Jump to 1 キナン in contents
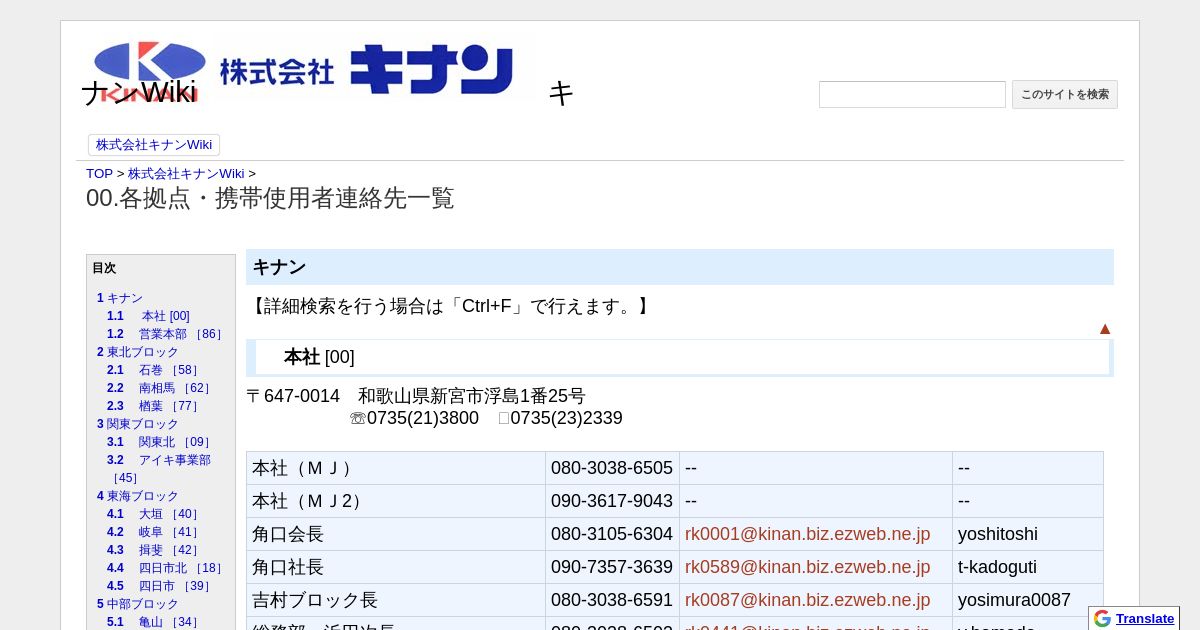 (x=120, y=298)
